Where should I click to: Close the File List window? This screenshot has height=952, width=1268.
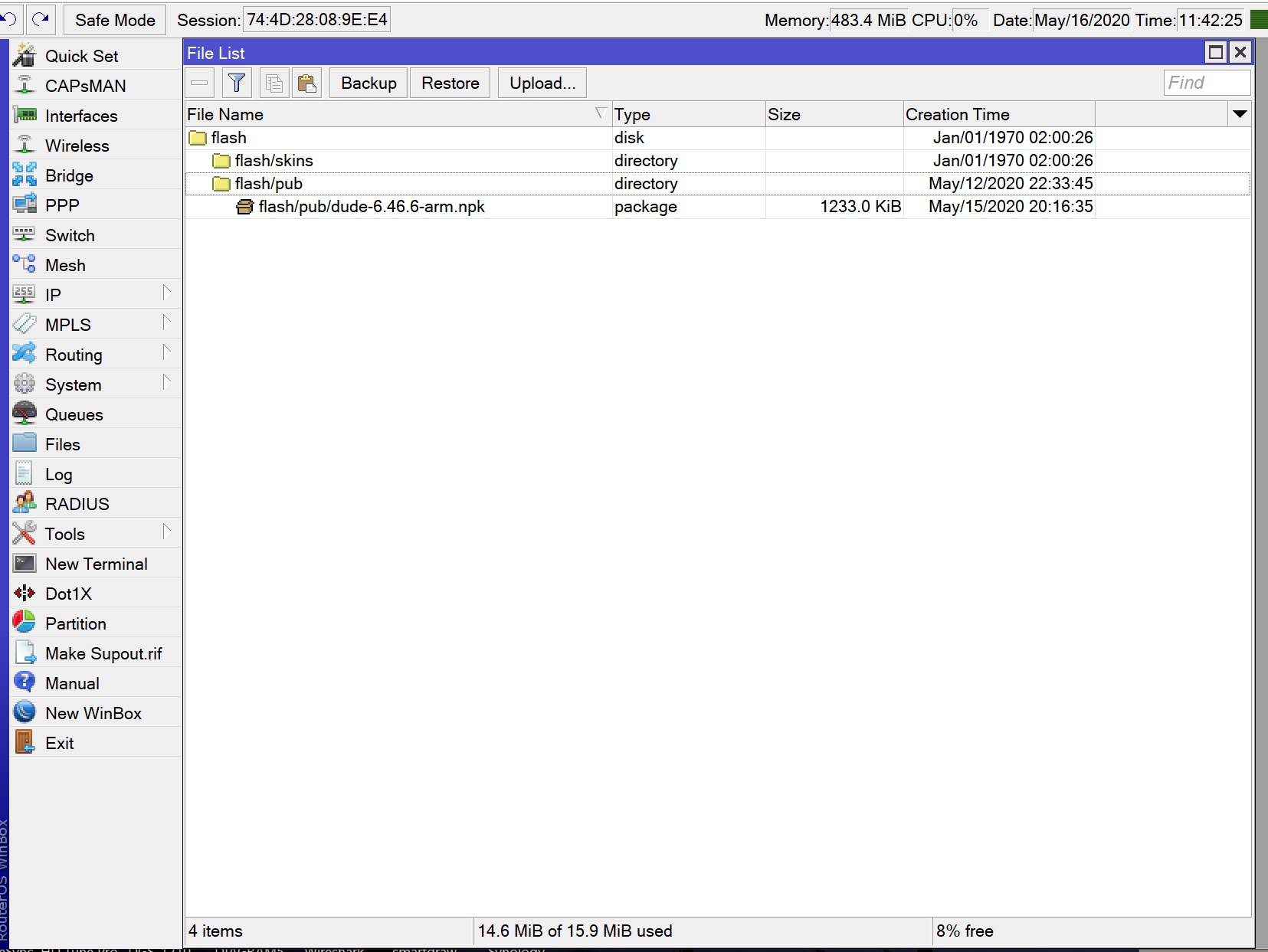point(1240,52)
